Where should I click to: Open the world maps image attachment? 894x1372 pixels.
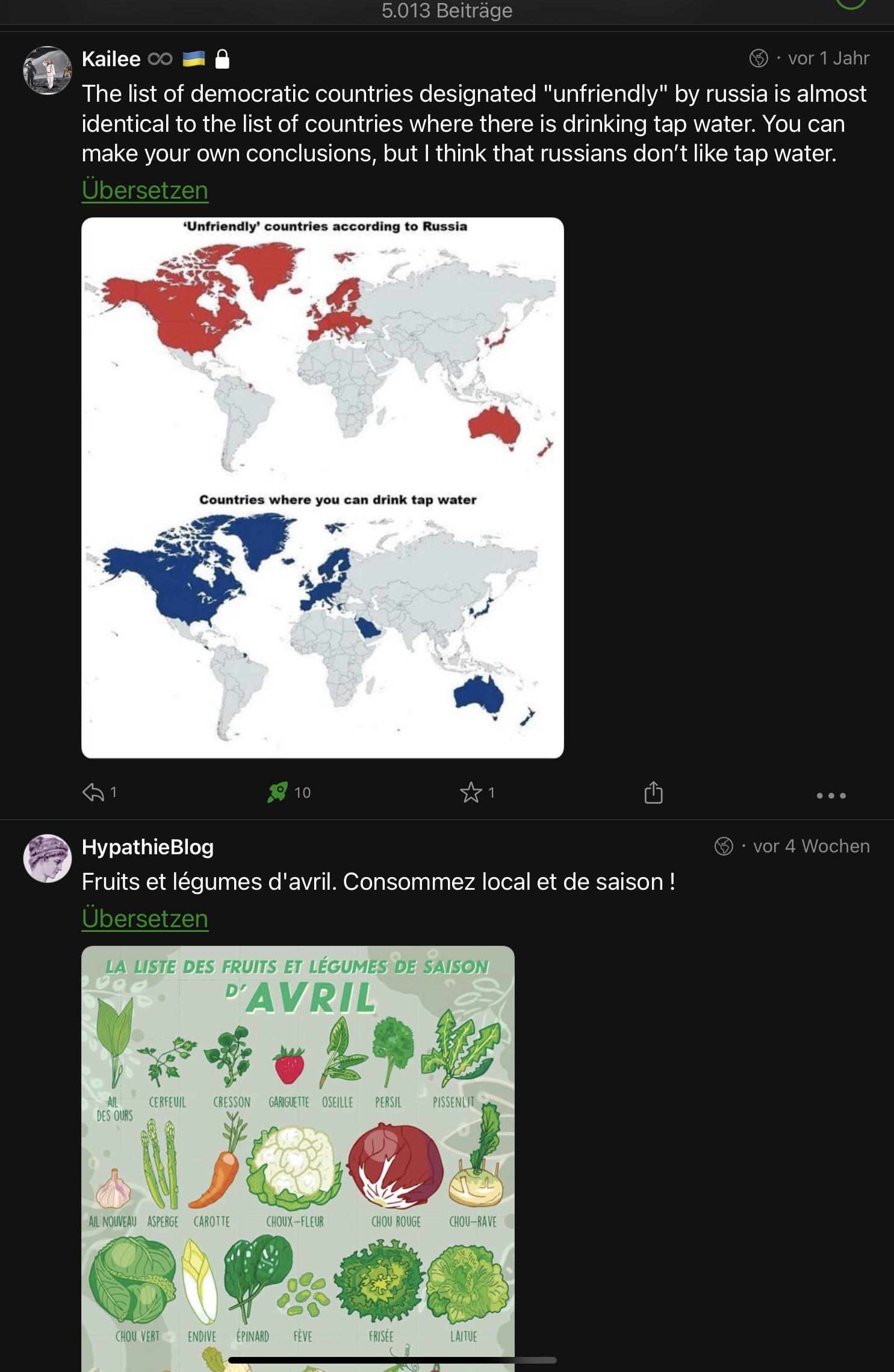[x=323, y=488]
